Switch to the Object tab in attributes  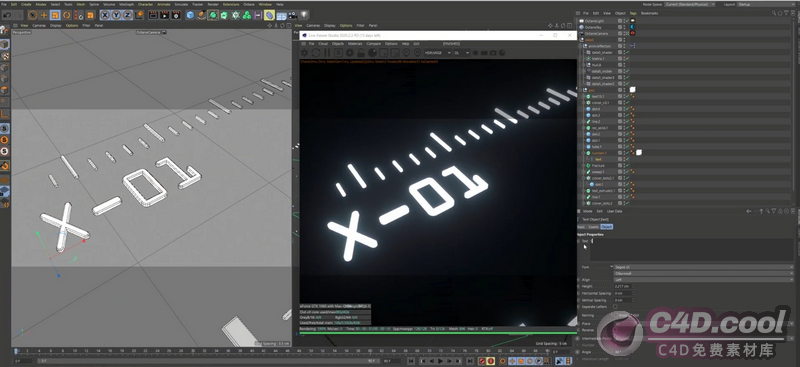[x=607, y=226]
